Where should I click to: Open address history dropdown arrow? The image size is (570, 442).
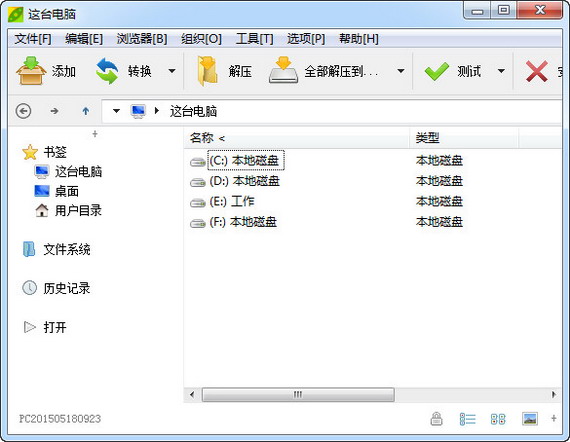click(116, 110)
